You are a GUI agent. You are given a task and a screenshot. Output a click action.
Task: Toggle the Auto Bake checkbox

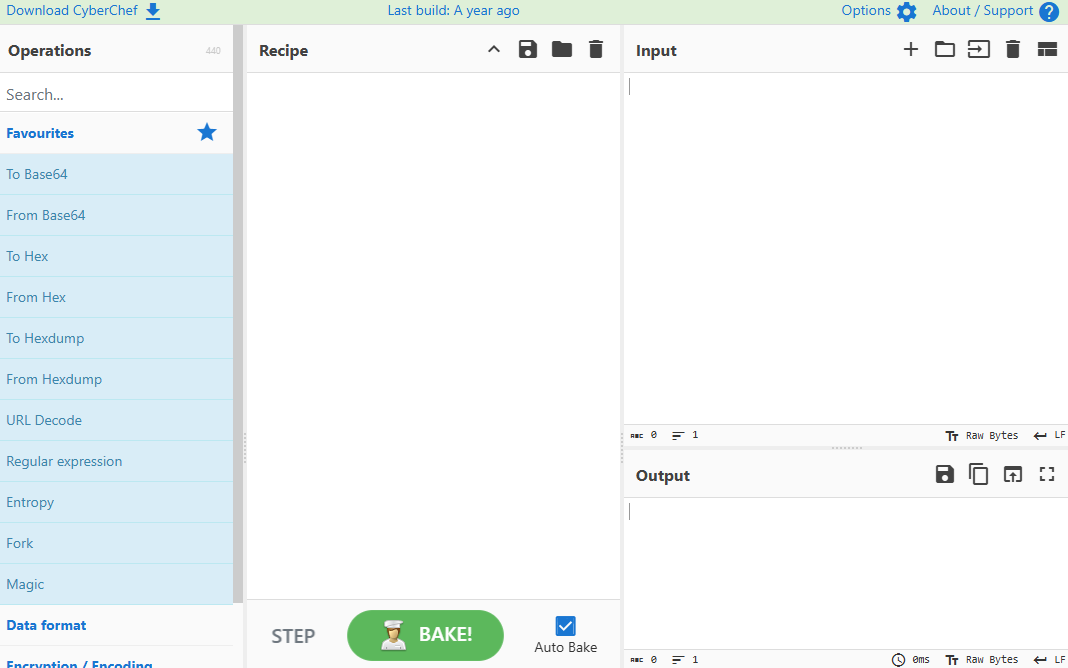tap(565, 627)
